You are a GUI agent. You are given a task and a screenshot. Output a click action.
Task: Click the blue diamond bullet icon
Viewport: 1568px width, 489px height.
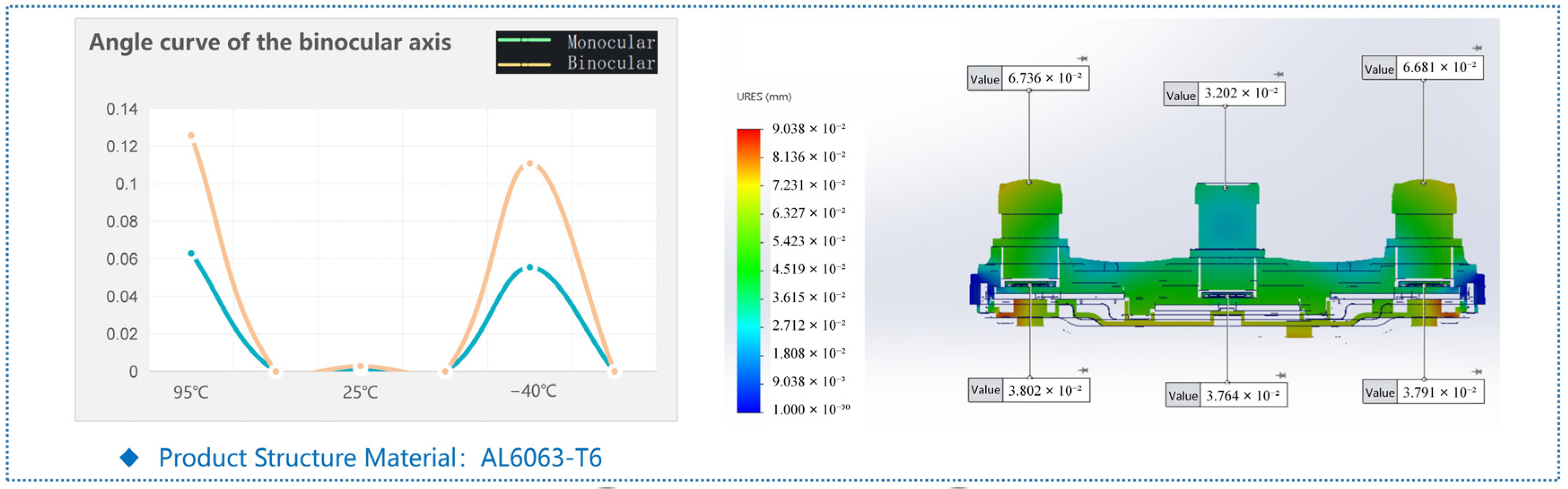click(129, 457)
